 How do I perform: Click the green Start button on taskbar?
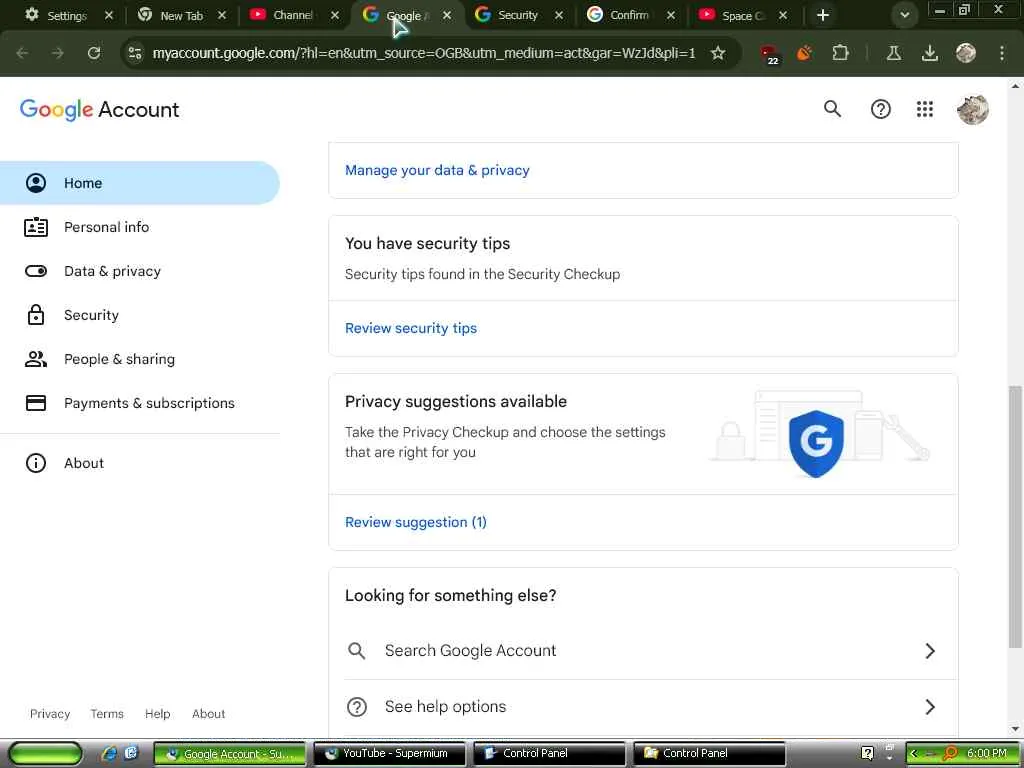tap(45, 754)
